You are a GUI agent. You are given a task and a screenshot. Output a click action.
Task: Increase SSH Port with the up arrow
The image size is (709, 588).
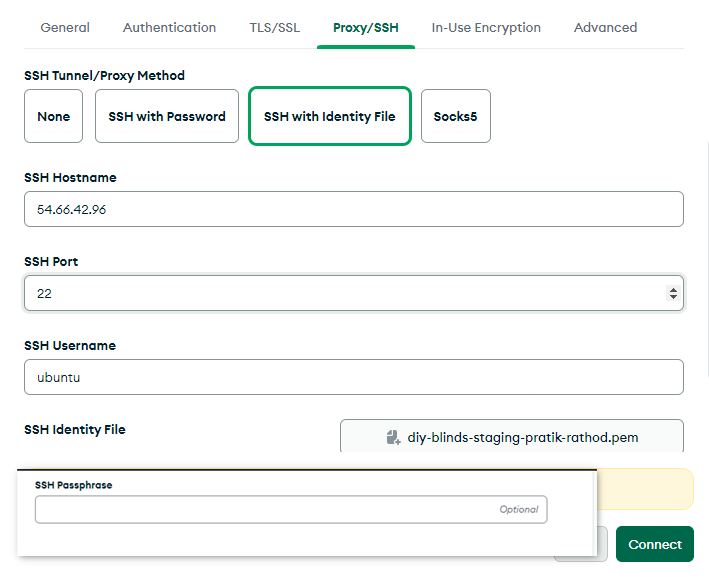point(673,289)
